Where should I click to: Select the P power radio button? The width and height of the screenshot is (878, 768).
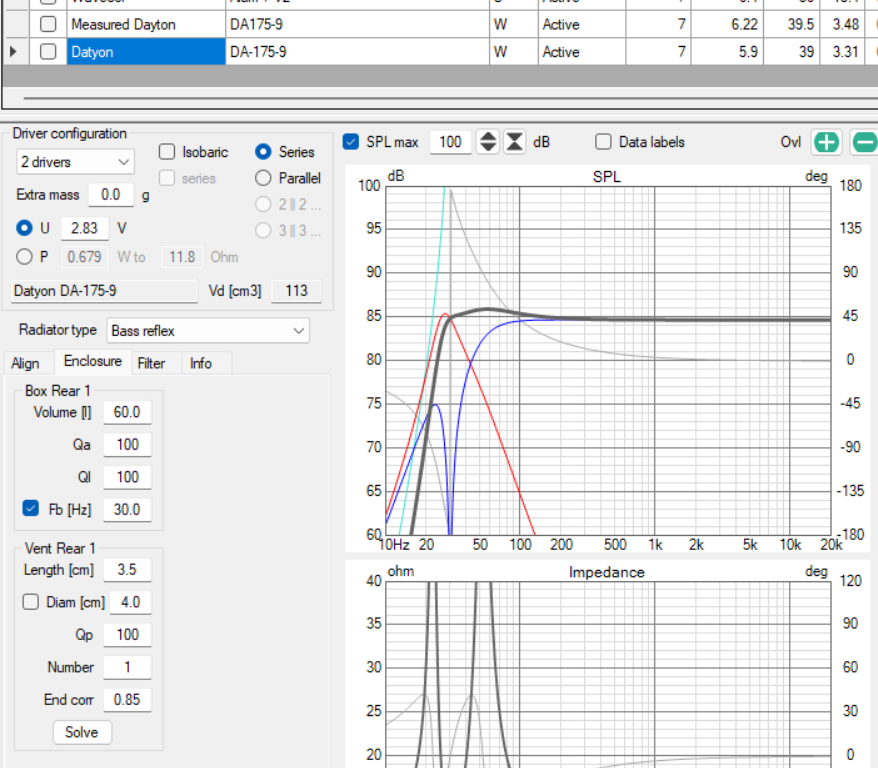click(24, 256)
